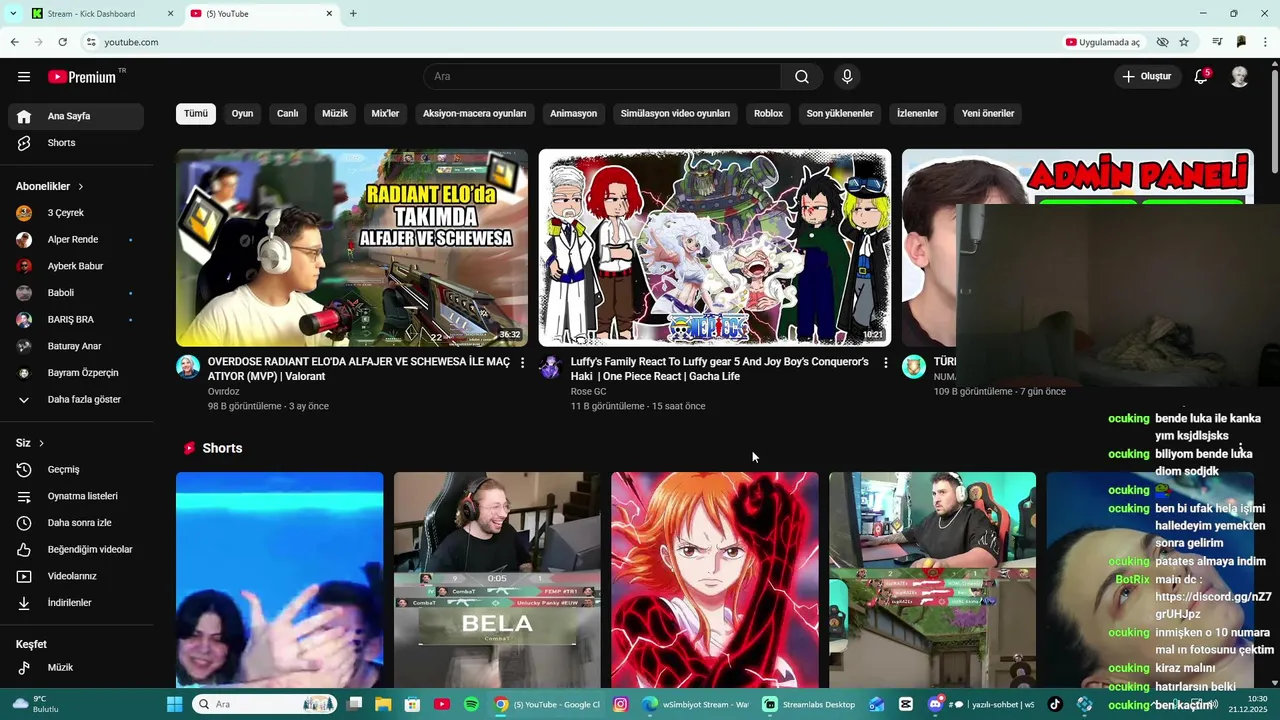Click the Oluştur create button

(x=1146, y=77)
